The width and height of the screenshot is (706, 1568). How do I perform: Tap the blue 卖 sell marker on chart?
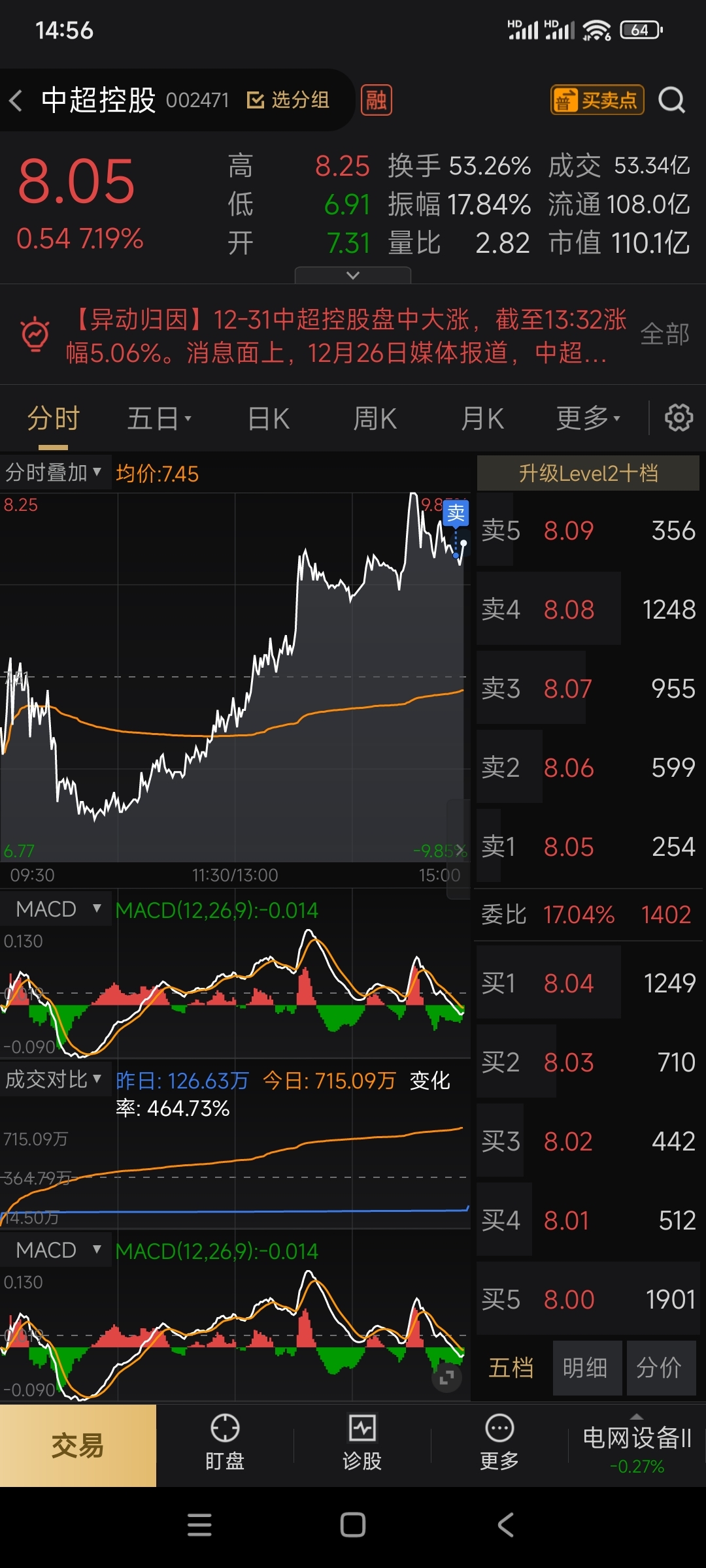pyautogui.click(x=456, y=513)
